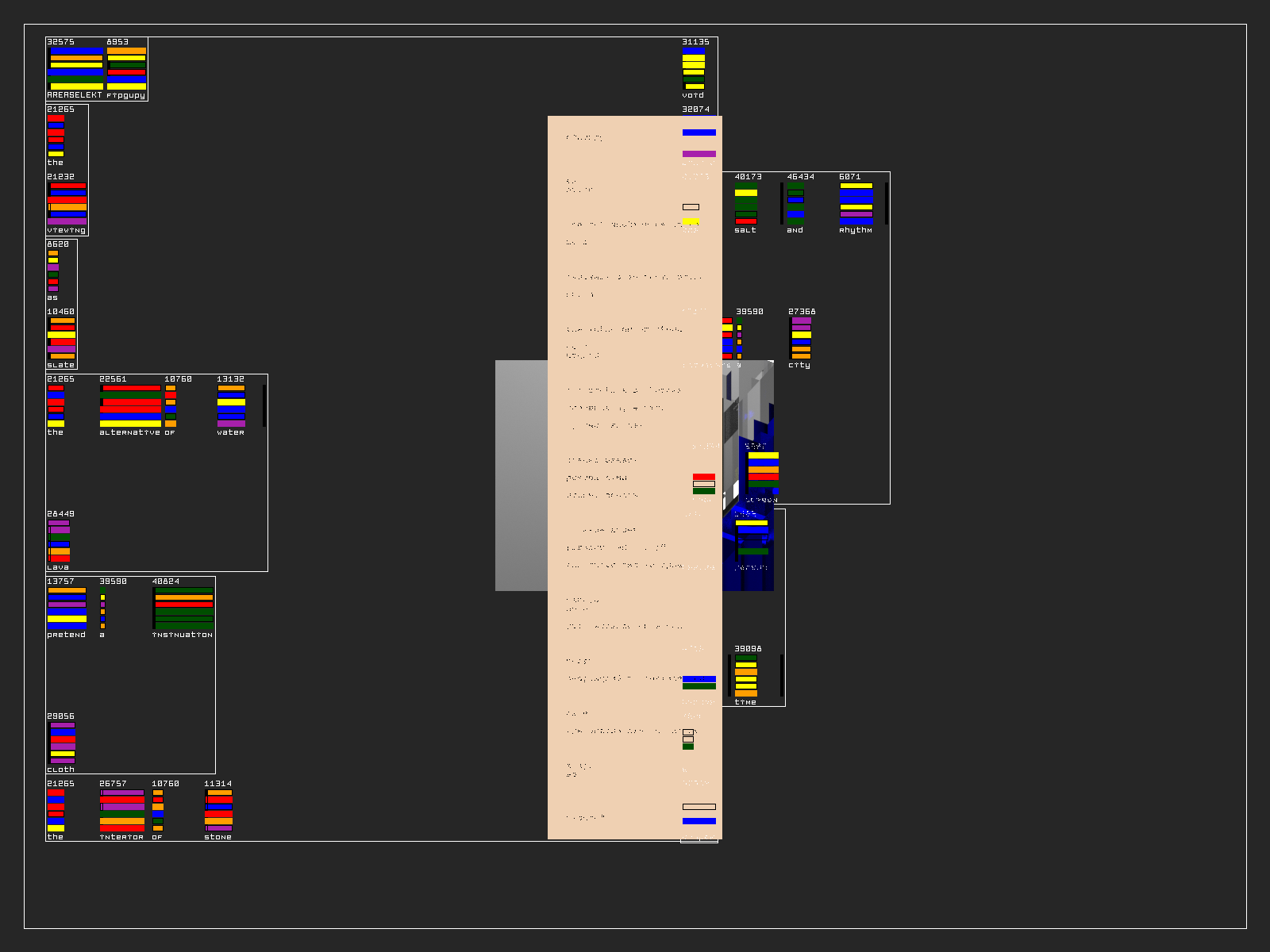Select the lava word block

59,541
